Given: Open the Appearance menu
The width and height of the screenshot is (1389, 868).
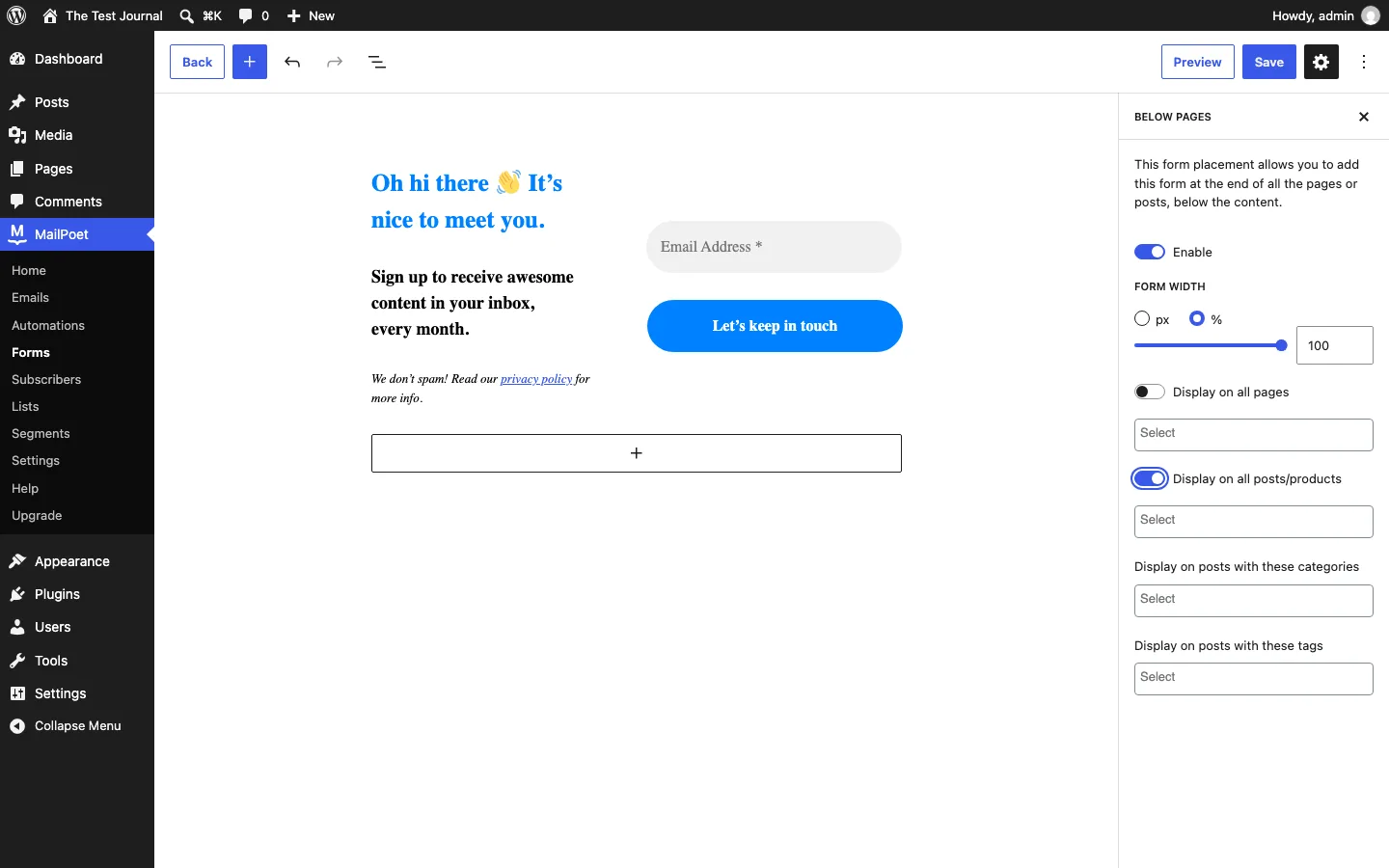Looking at the screenshot, I should pyautogui.click(x=77, y=561).
